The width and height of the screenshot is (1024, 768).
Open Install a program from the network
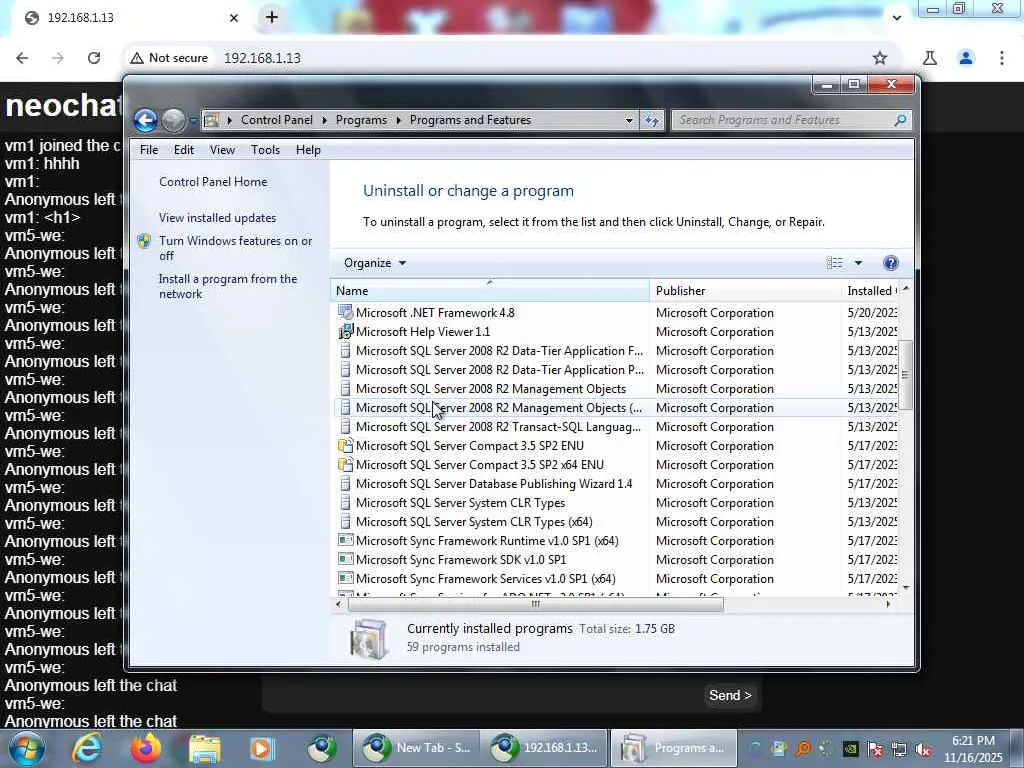[228, 286]
